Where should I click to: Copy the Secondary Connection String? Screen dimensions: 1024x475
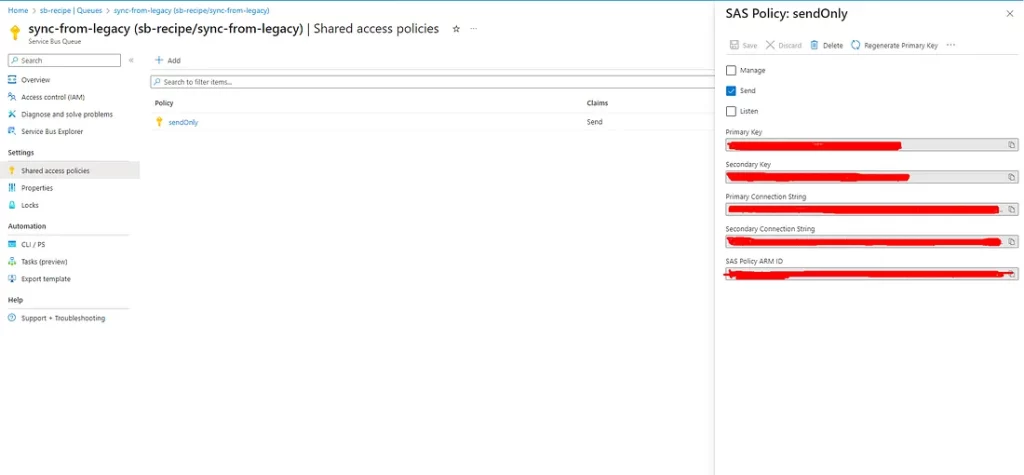1011,242
